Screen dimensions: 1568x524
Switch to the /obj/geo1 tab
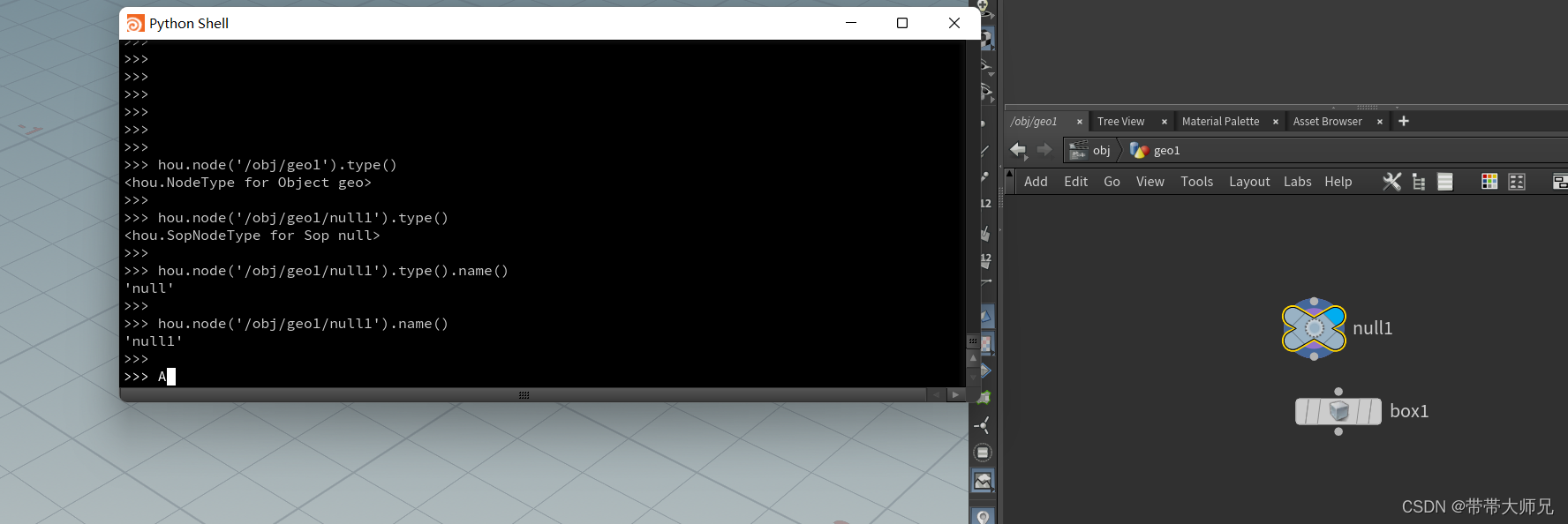click(1034, 122)
